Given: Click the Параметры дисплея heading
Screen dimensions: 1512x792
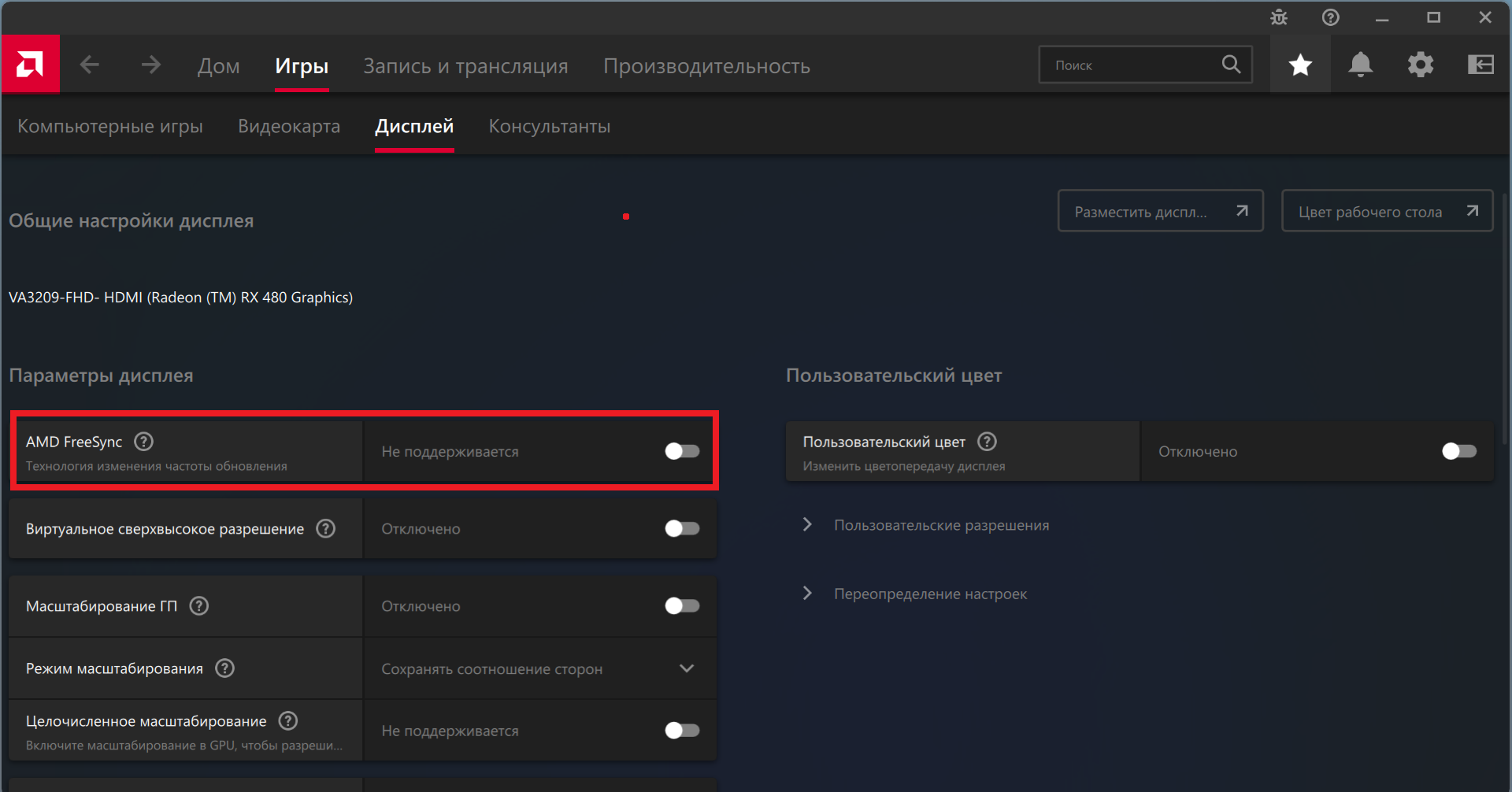Looking at the screenshot, I should (101, 376).
